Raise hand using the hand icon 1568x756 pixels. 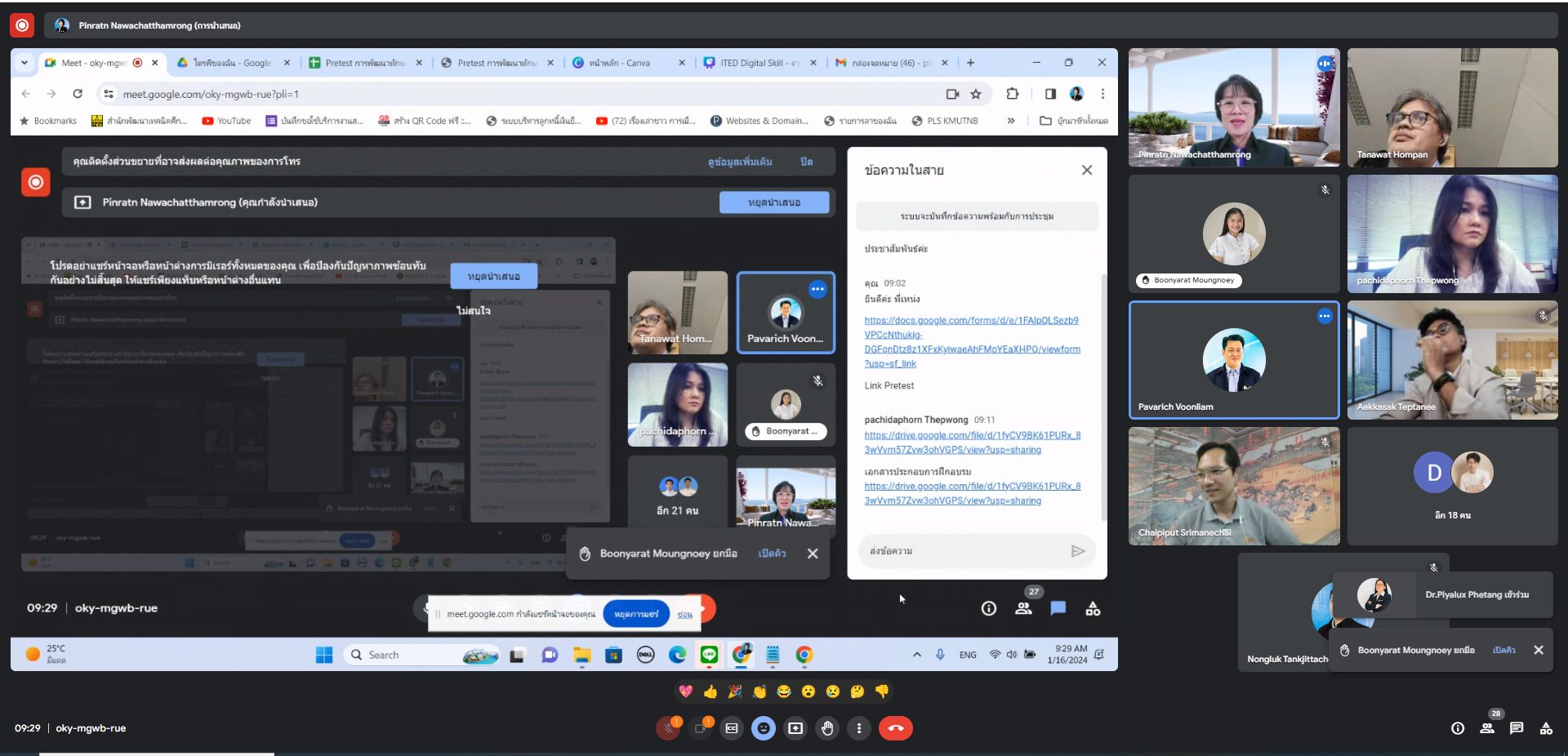(x=827, y=728)
